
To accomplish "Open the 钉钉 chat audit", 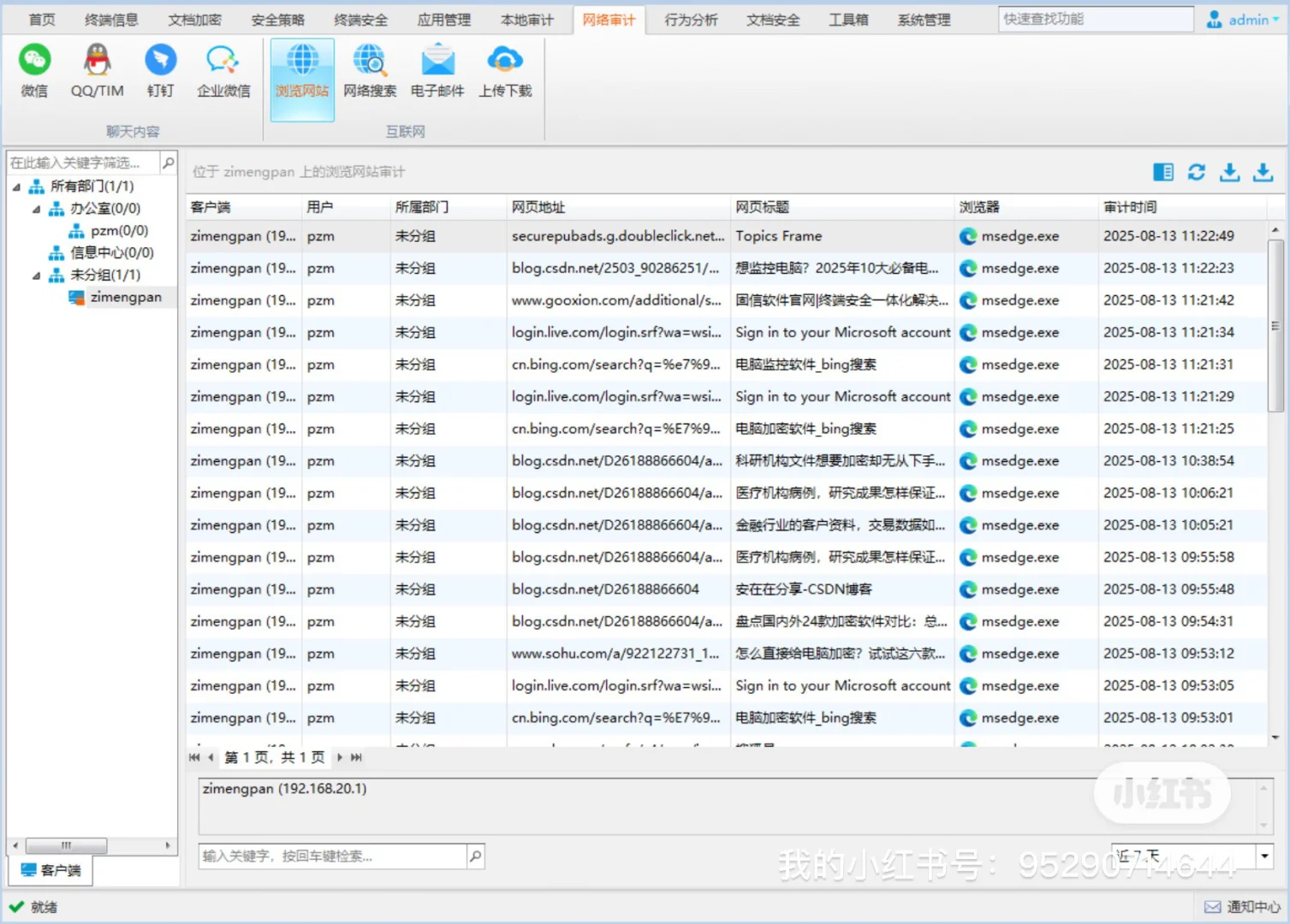I will tap(160, 71).
